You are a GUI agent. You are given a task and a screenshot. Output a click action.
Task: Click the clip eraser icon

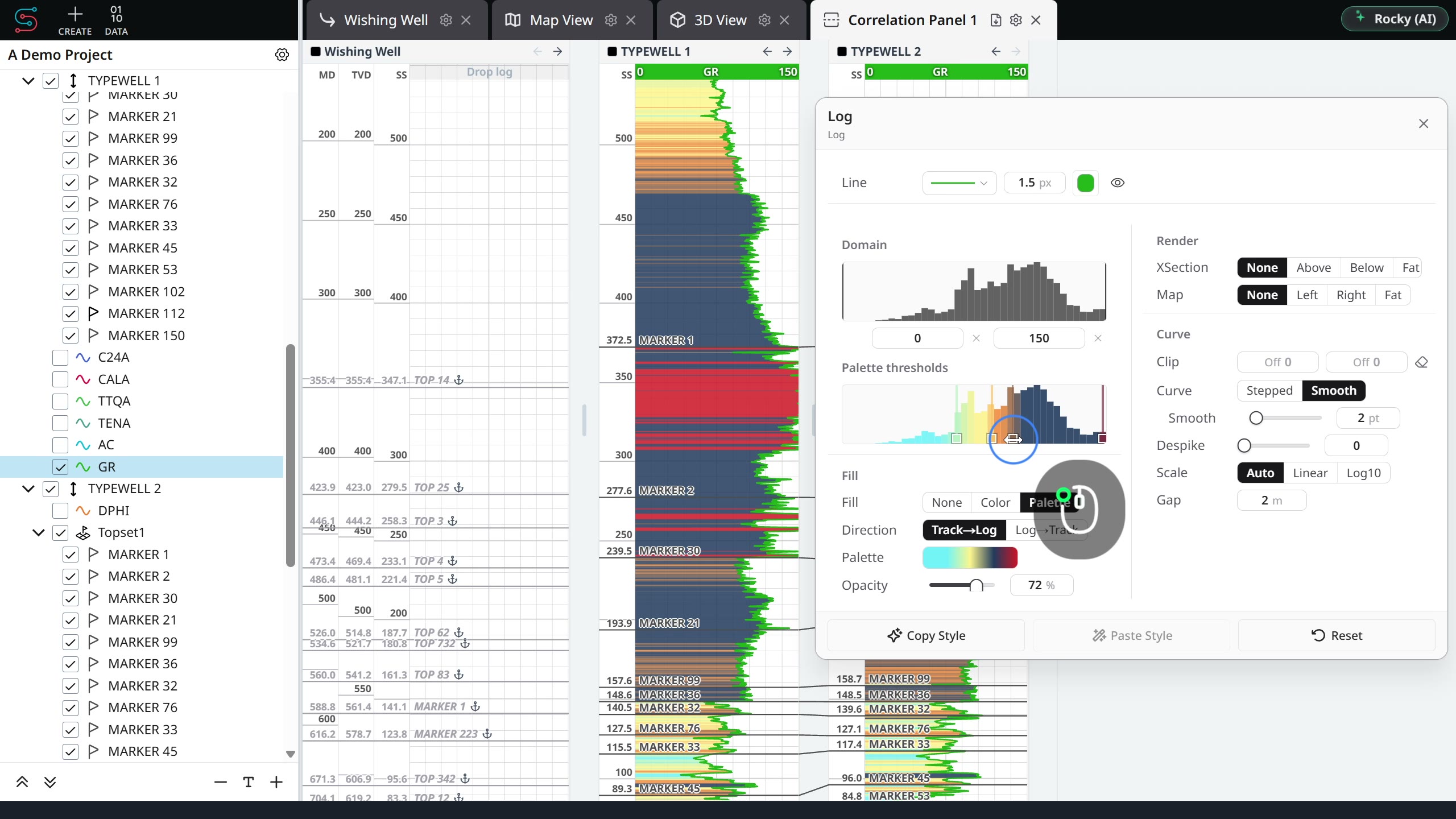click(x=1421, y=362)
